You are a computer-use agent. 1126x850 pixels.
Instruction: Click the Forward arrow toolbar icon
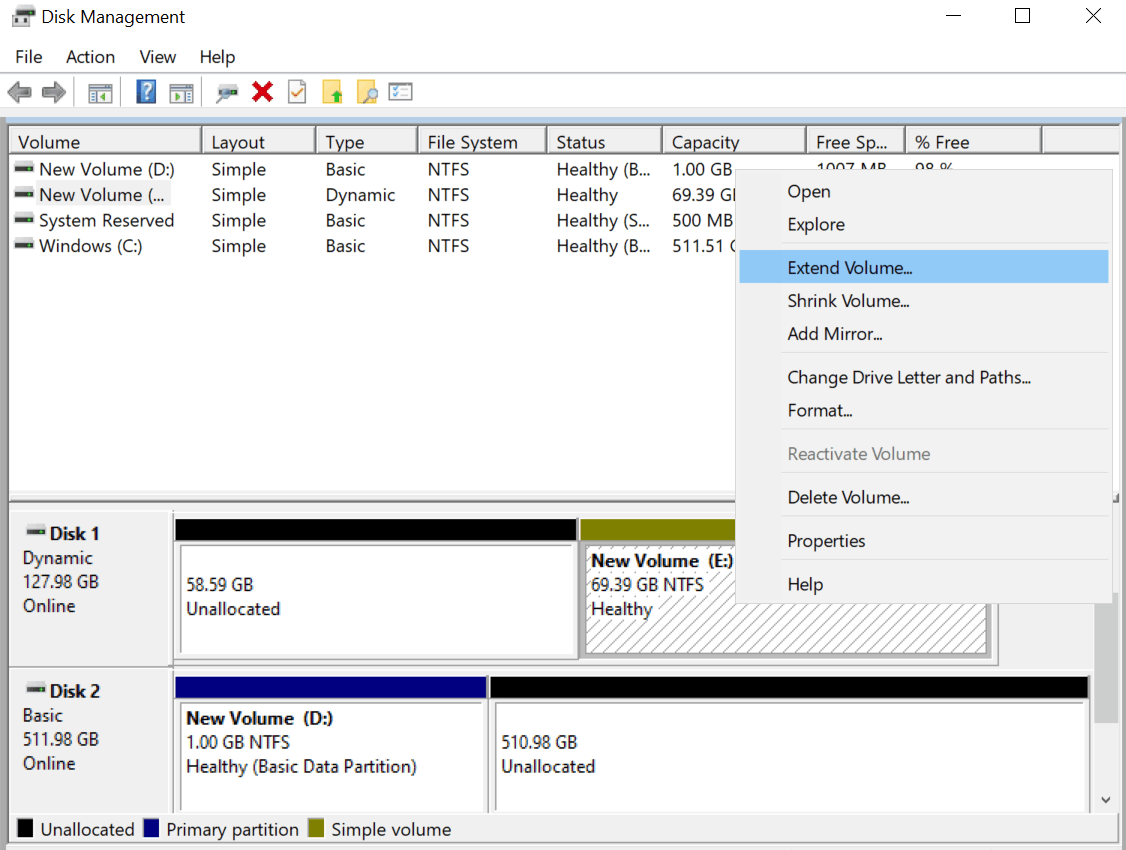54,92
